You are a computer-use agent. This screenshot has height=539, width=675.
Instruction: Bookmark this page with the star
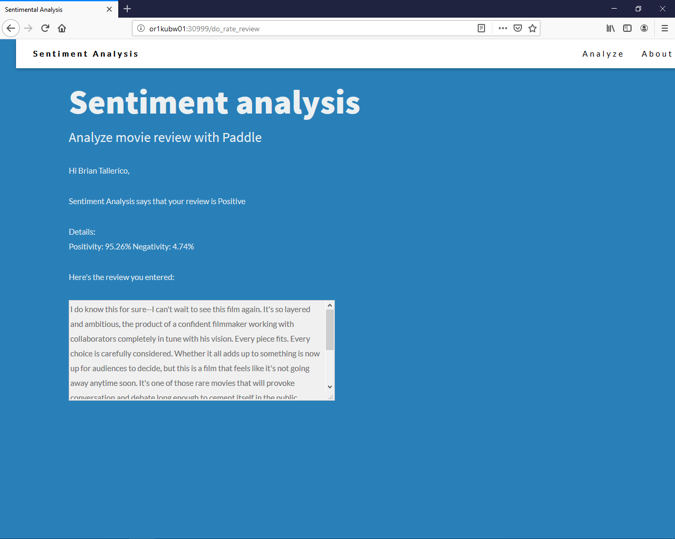pos(533,28)
